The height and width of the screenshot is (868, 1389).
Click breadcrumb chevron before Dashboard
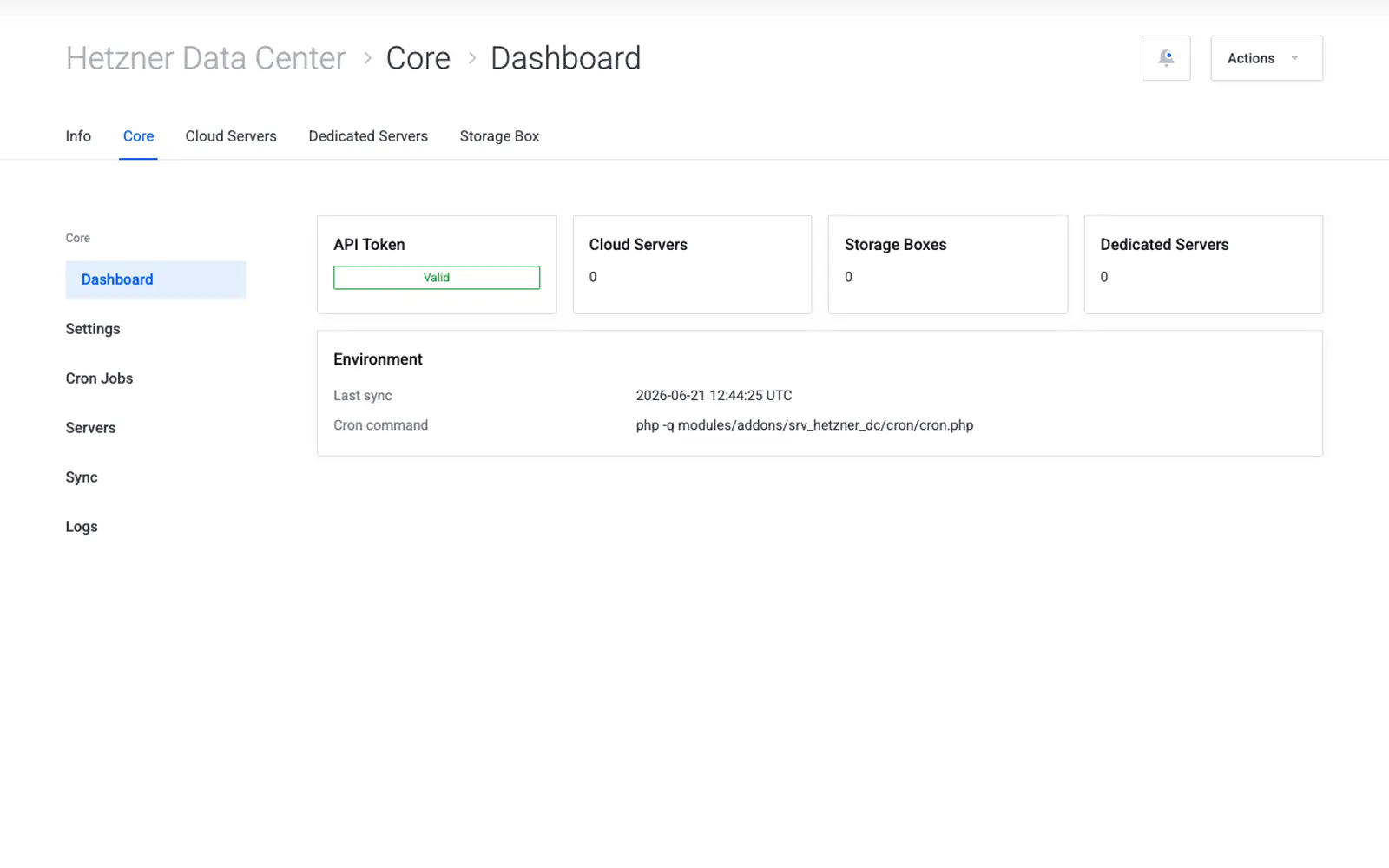pyautogui.click(x=472, y=58)
